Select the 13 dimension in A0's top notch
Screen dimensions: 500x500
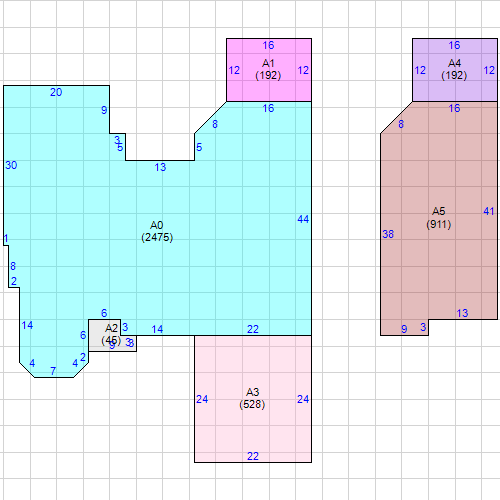click(160, 167)
